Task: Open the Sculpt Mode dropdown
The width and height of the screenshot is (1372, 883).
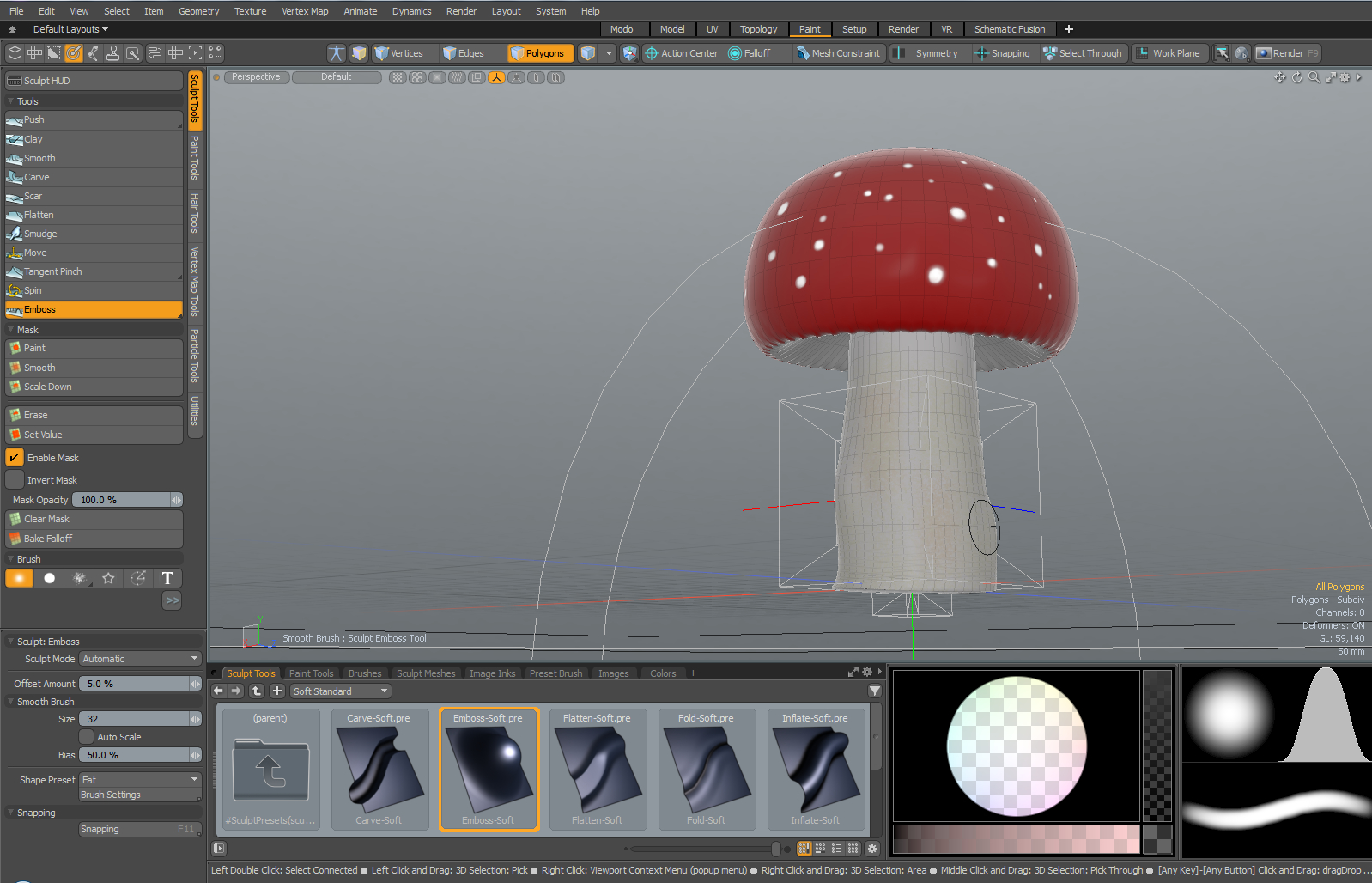Action: tap(140, 659)
